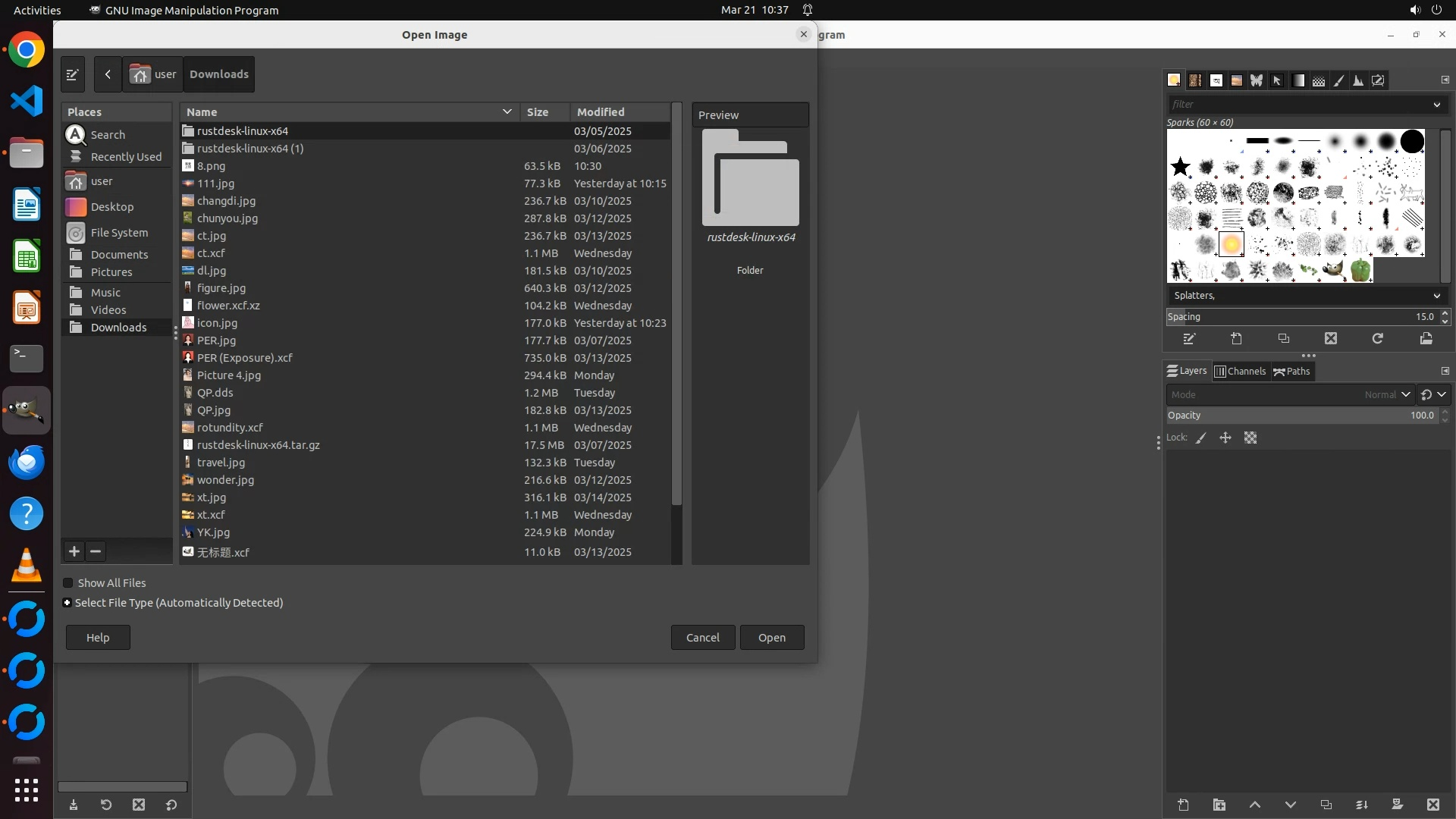Toggle lock alpha channel icon

(x=1250, y=438)
